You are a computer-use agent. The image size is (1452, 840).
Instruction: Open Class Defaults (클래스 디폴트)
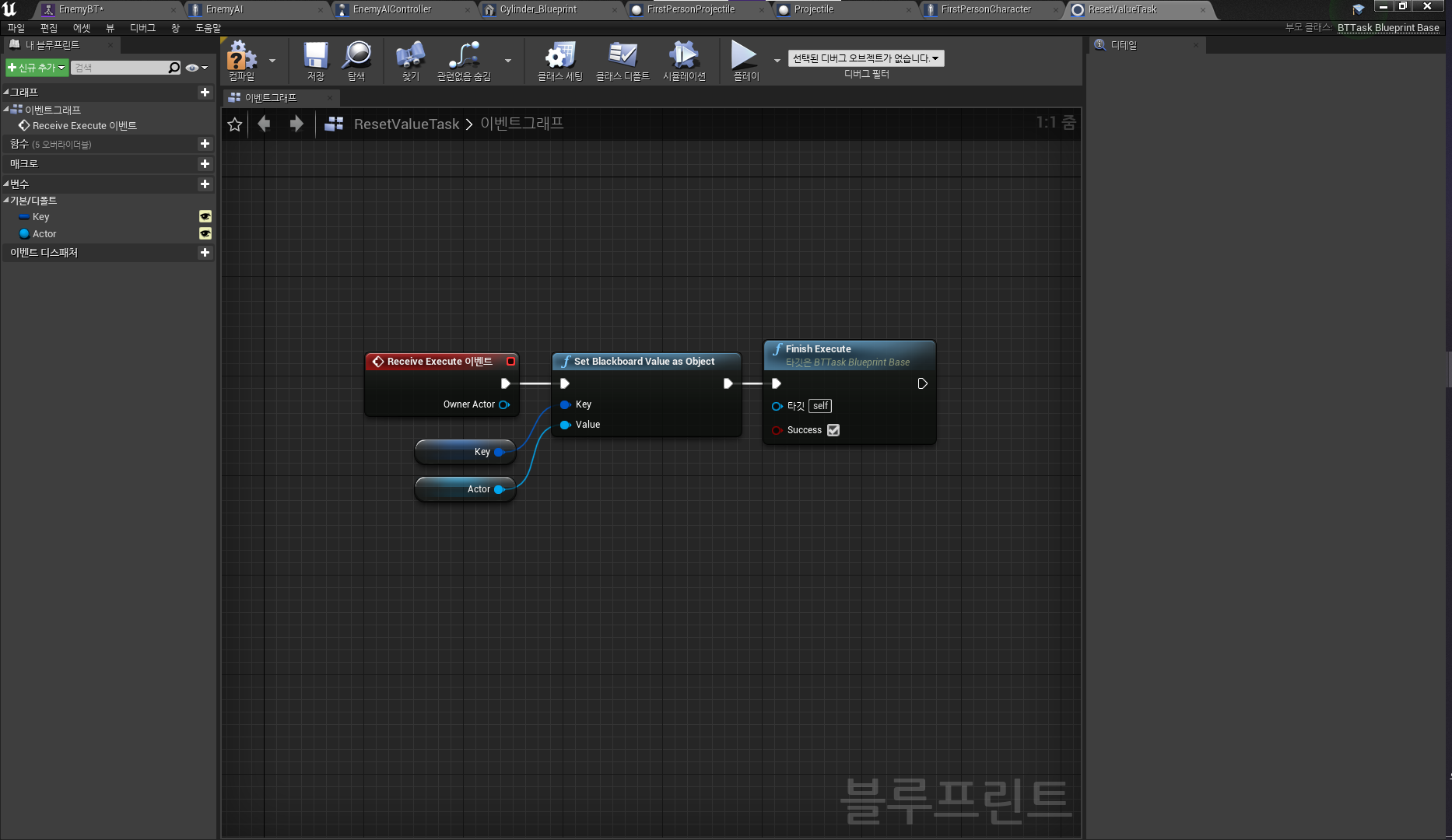point(623,60)
